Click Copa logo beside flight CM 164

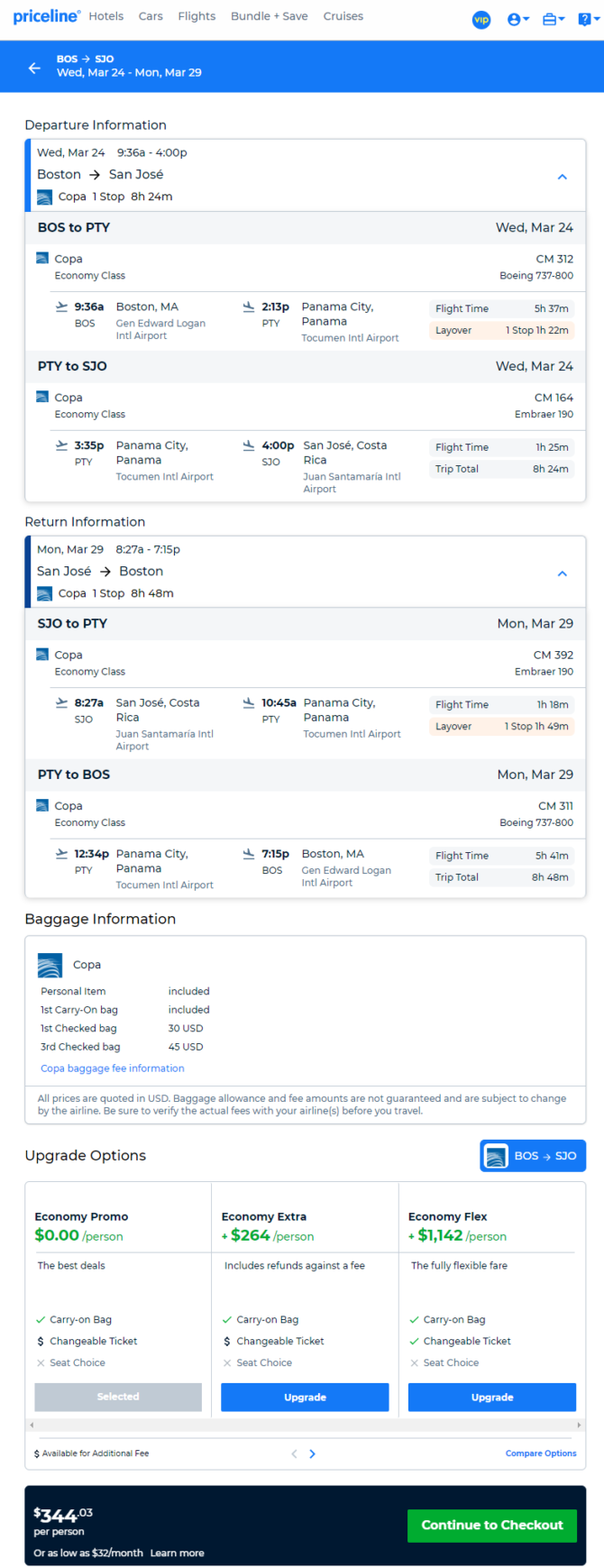(x=42, y=397)
